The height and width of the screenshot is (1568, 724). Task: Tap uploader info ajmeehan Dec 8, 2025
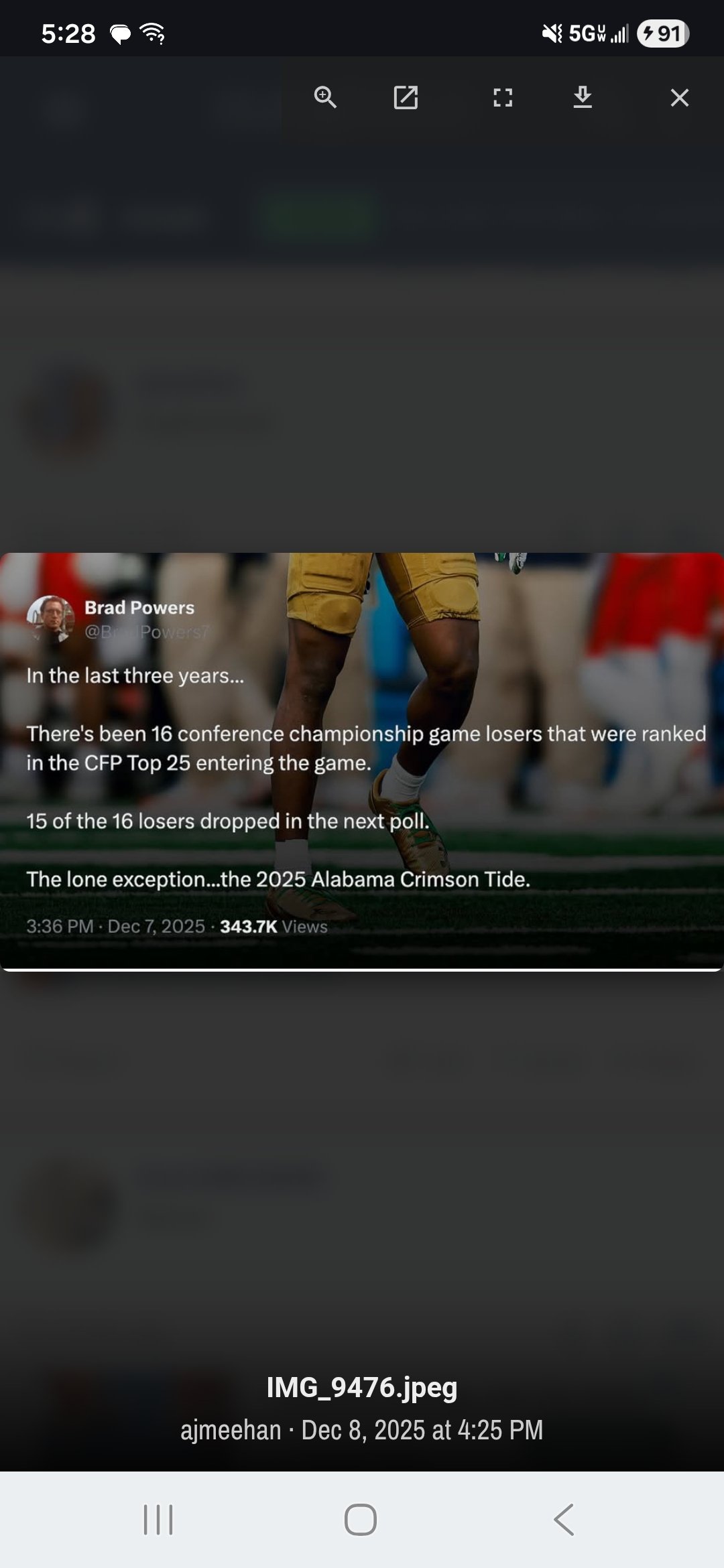tap(362, 1430)
